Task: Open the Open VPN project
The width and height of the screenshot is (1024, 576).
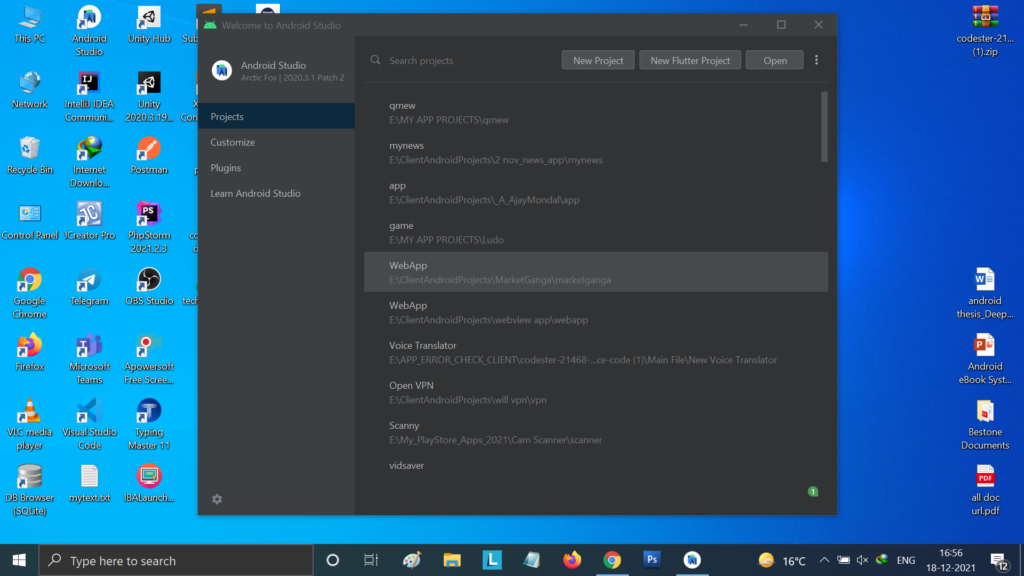Action: pyautogui.click(x=596, y=392)
